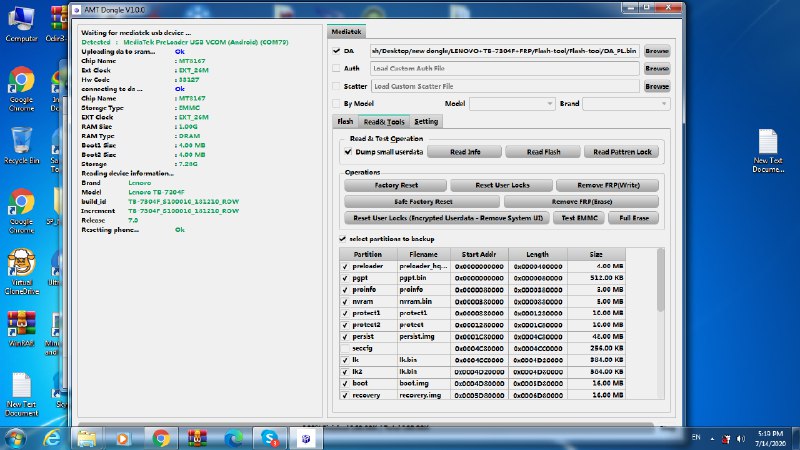This screenshot has width=800, height=450.
Task: Launch Internet Explorer from taskbar
Action: [x=52, y=438]
